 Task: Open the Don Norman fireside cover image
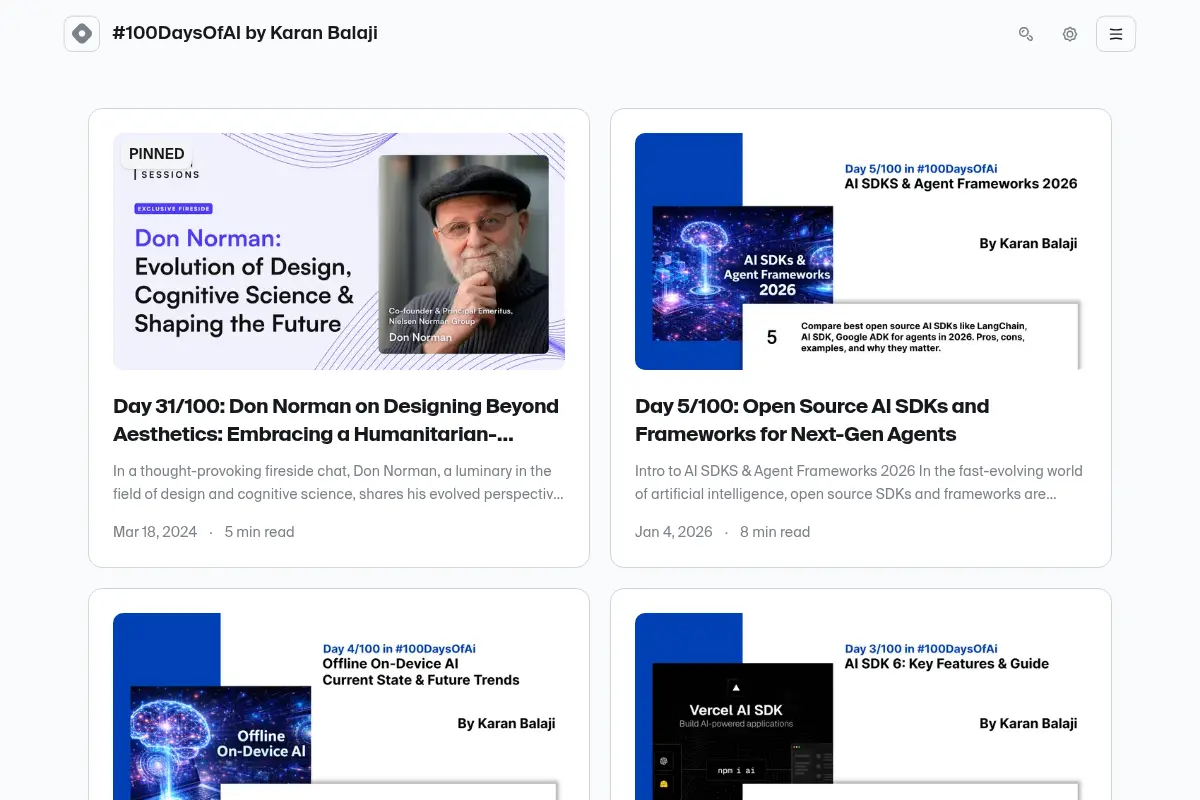[339, 251]
